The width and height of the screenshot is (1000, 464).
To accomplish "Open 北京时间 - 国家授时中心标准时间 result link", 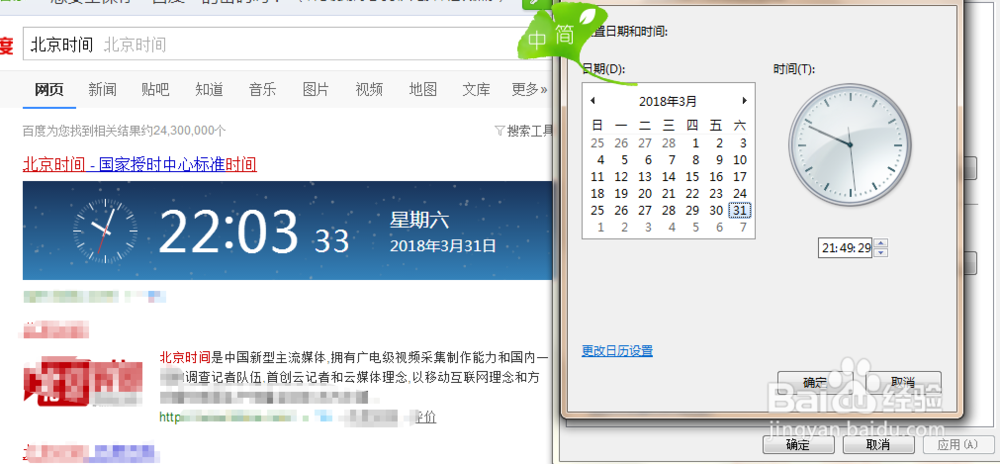I will (x=140, y=164).
